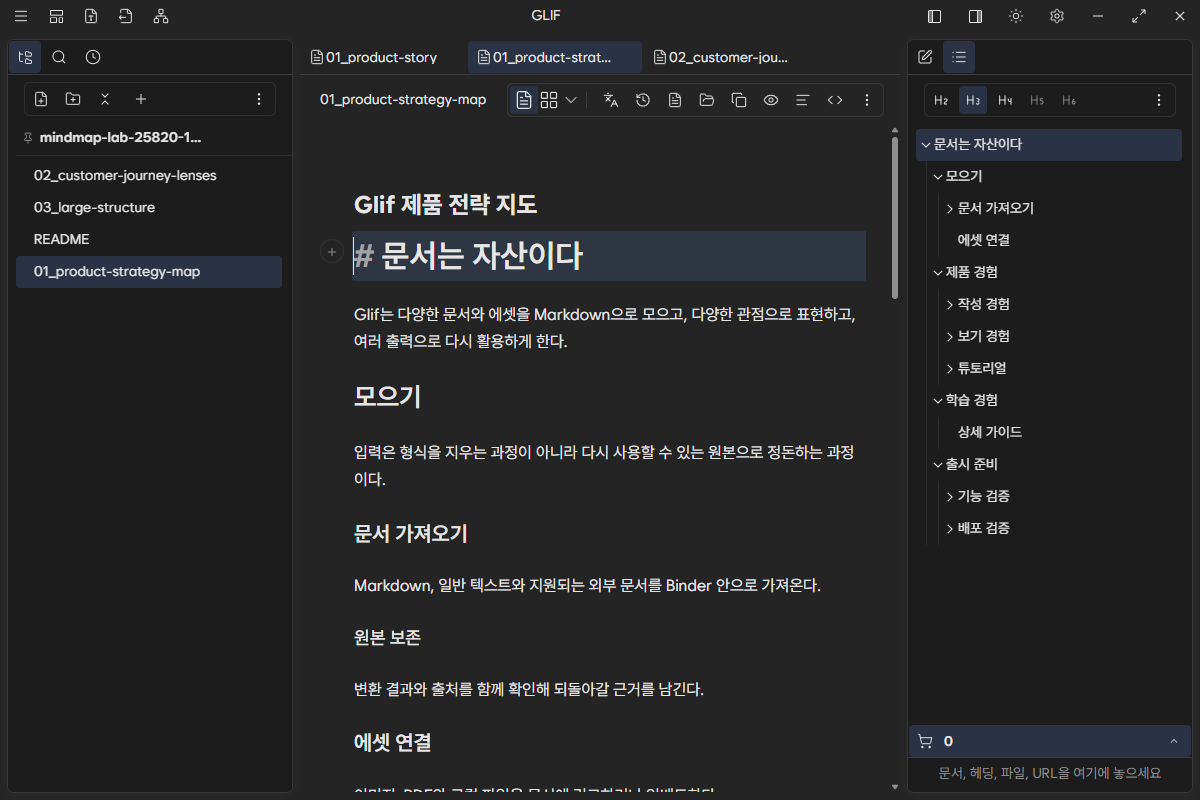
Task: Expand '작성 경험' outline node
Action: [x=949, y=304]
